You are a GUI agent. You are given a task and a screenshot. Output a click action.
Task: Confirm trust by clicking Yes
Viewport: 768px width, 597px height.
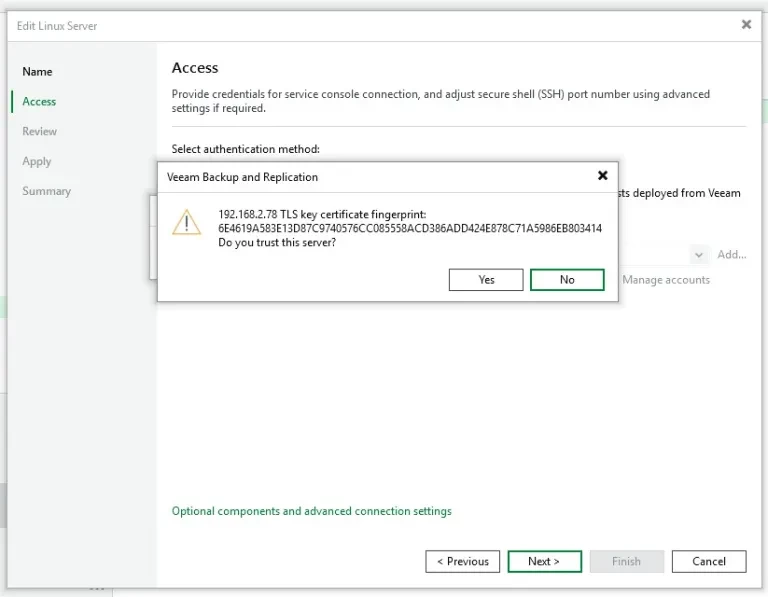click(x=486, y=280)
